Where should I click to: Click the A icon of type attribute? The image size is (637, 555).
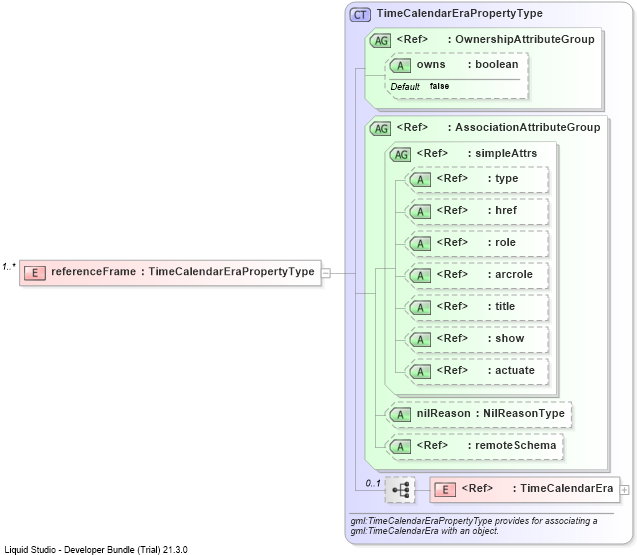pyautogui.click(x=420, y=180)
